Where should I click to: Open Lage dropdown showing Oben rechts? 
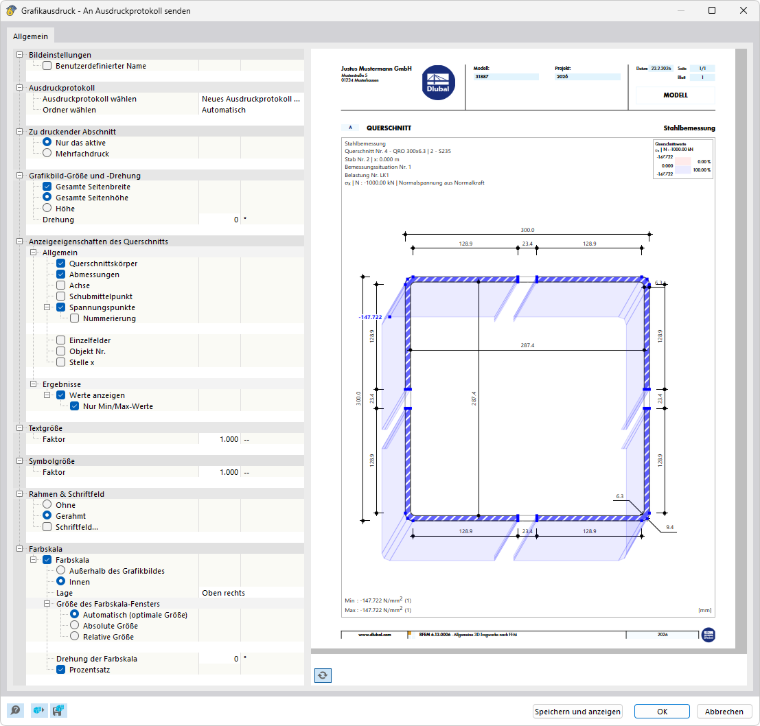[x=251, y=593]
